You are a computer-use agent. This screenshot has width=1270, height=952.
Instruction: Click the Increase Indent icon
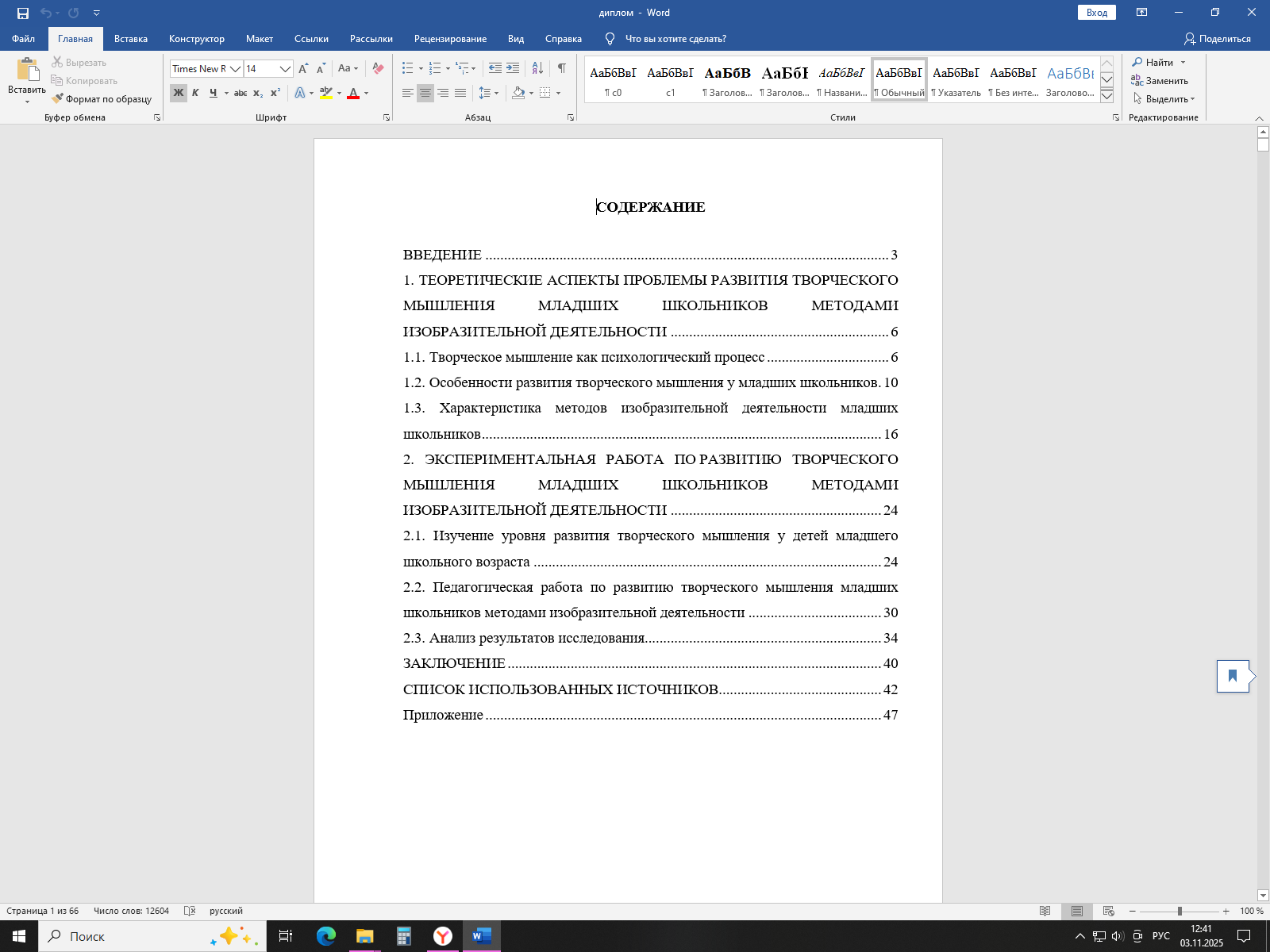pos(513,69)
